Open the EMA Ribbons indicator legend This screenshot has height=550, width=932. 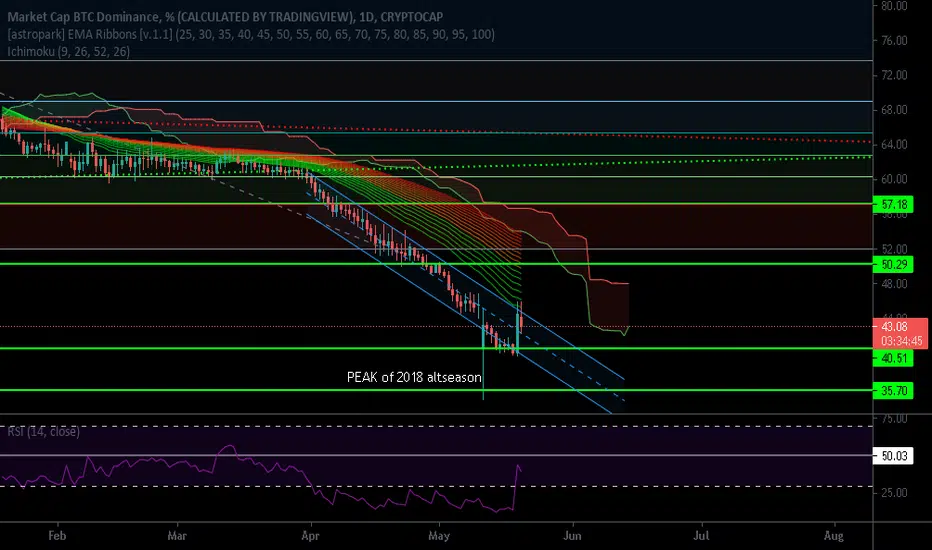(251, 34)
